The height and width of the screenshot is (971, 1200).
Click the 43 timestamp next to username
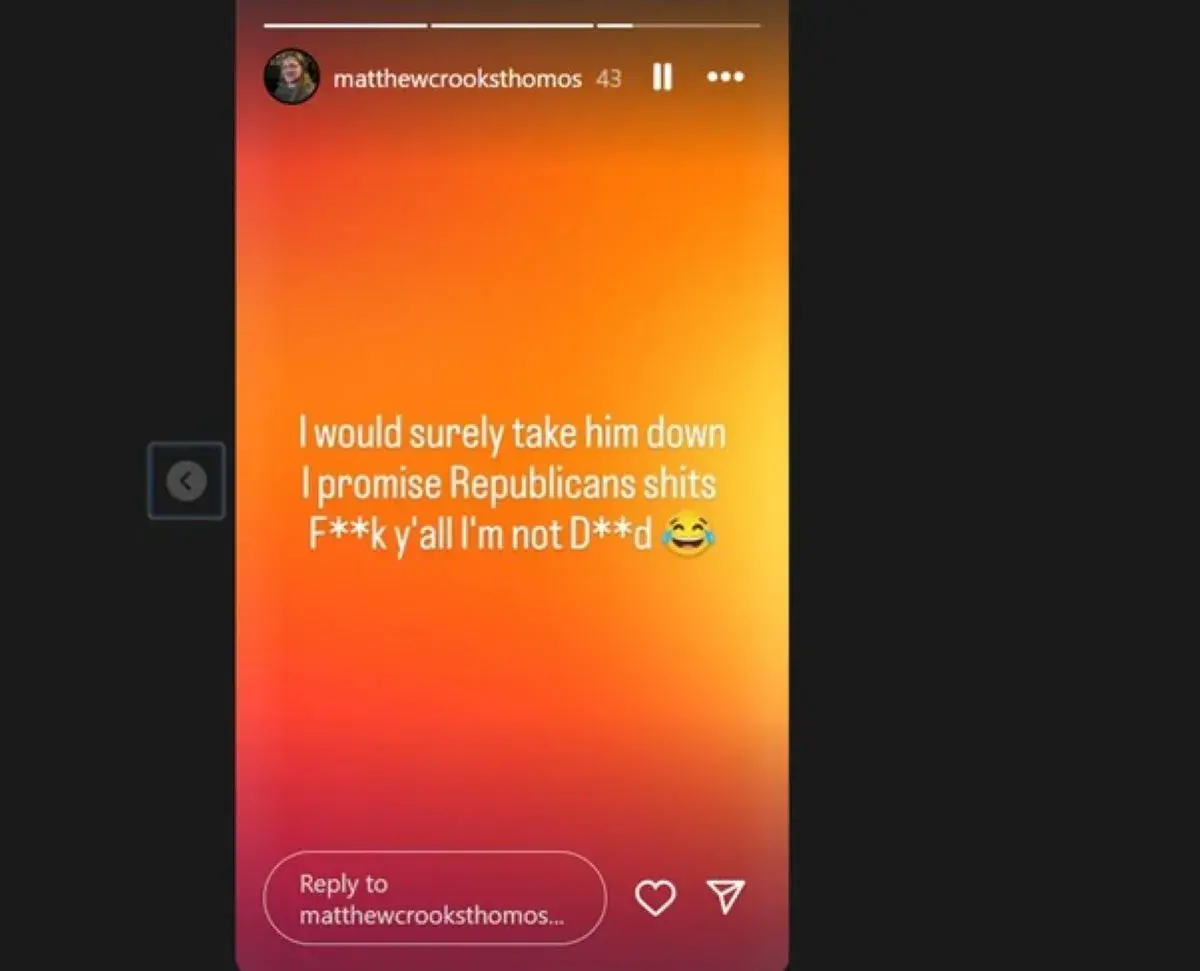[608, 79]
